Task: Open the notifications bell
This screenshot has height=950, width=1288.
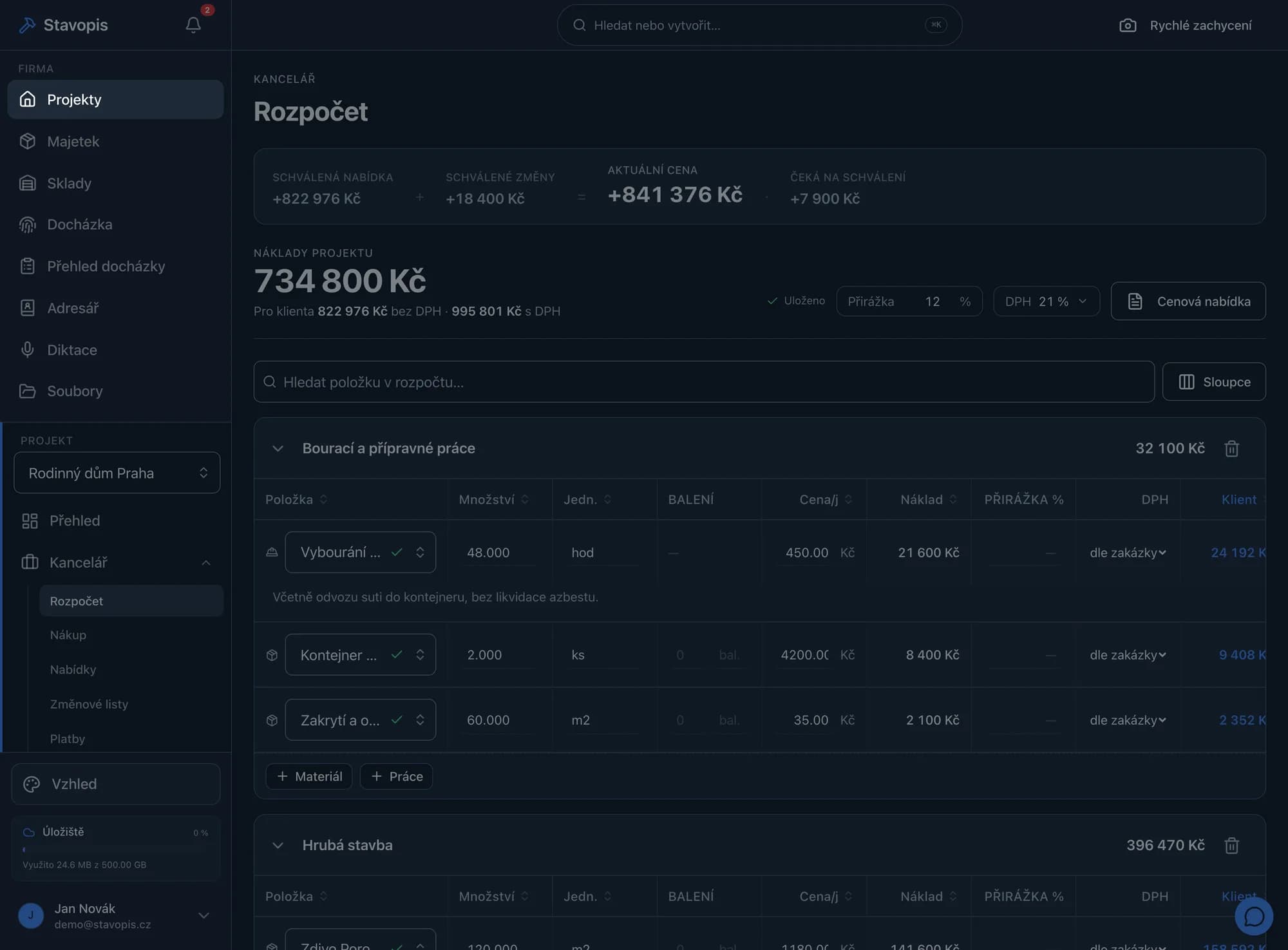Action: pyautogui.click(x=193, y=24)
